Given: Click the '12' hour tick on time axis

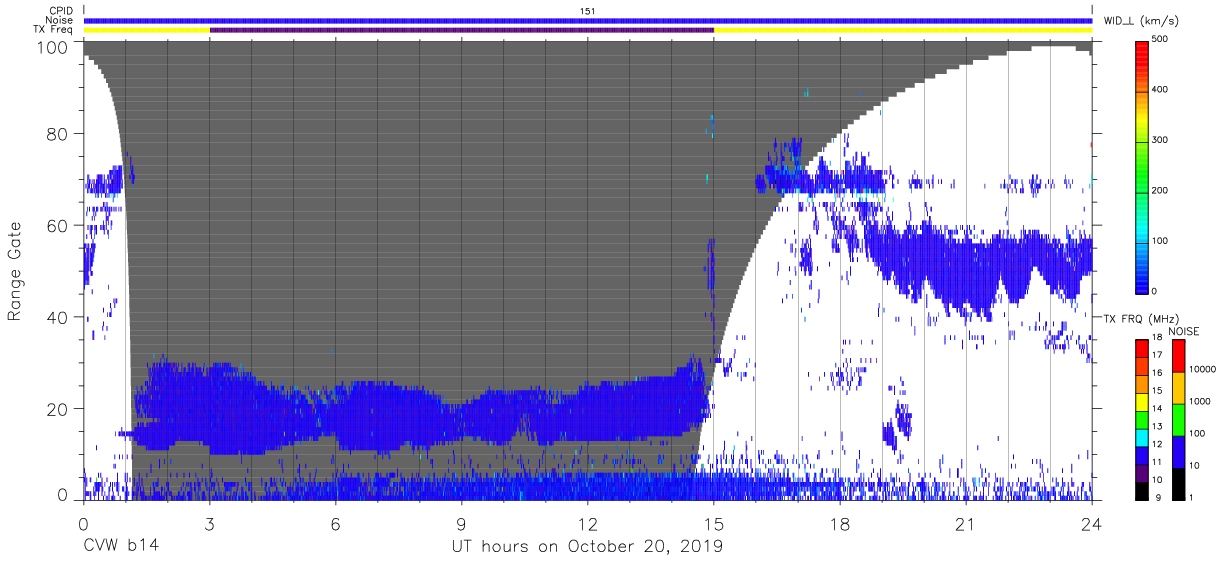Looking at the screenshot, I should tap(588, 523).
